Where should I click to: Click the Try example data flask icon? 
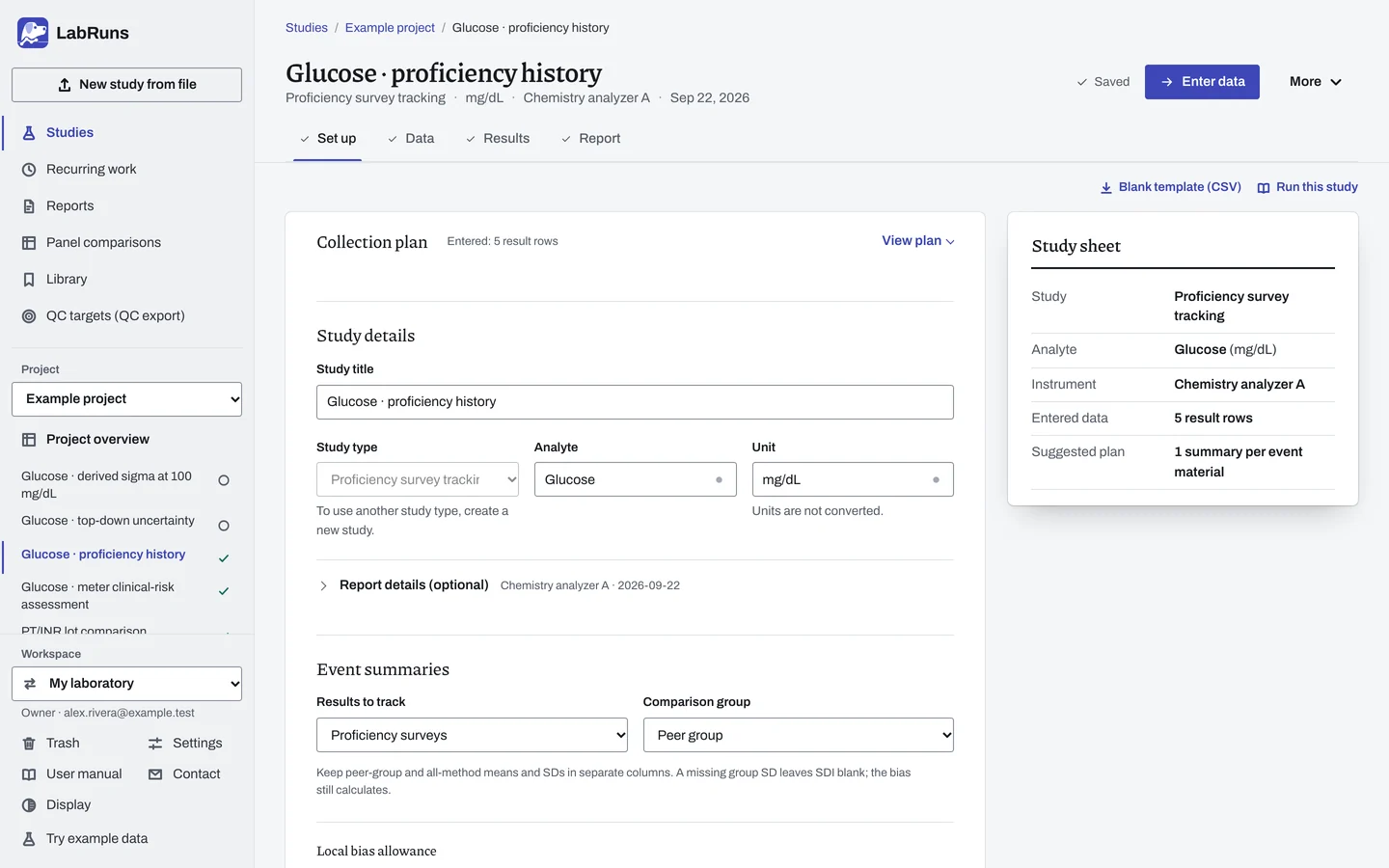(x=29, y=839)
